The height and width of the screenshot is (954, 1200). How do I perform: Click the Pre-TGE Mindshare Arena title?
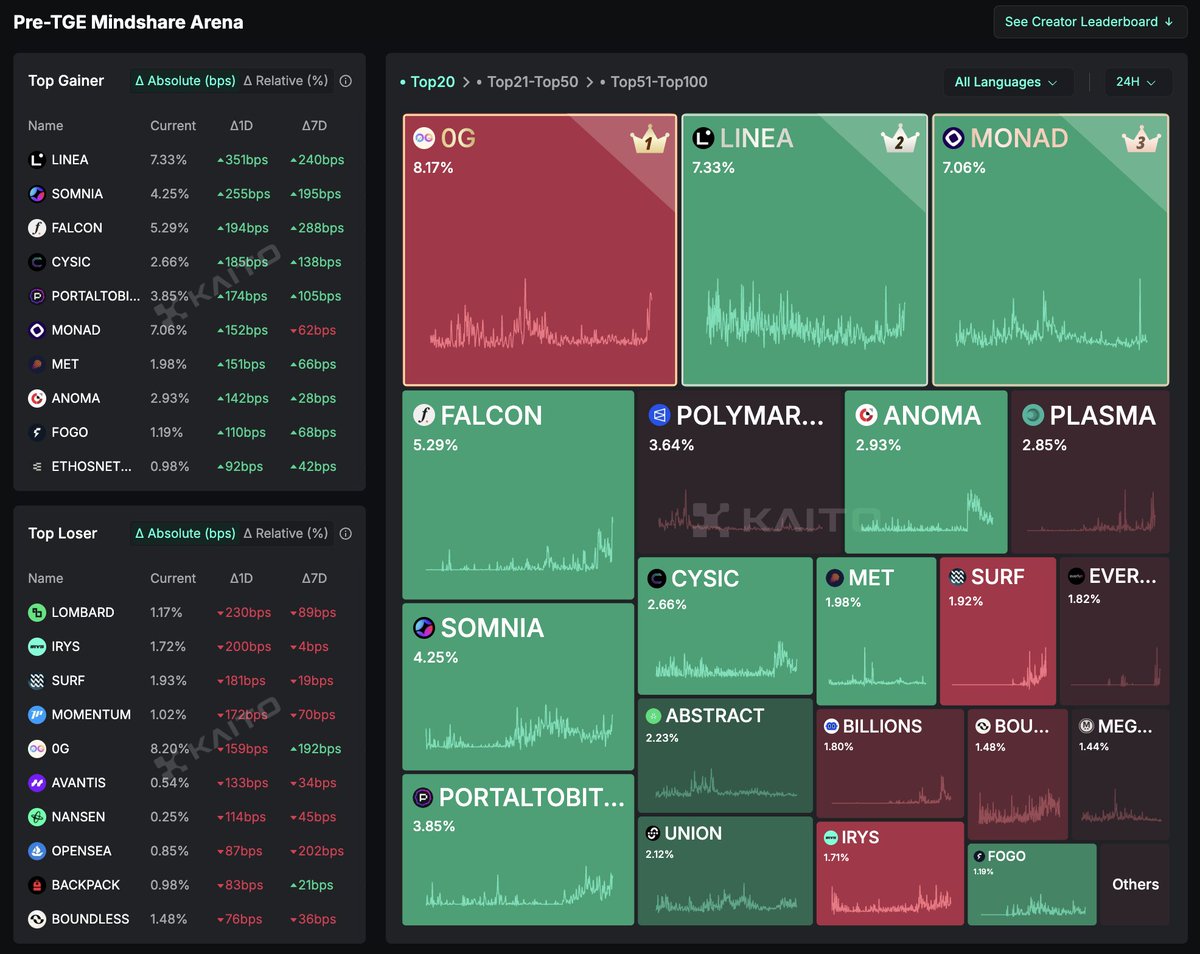(x=128, y=22)
